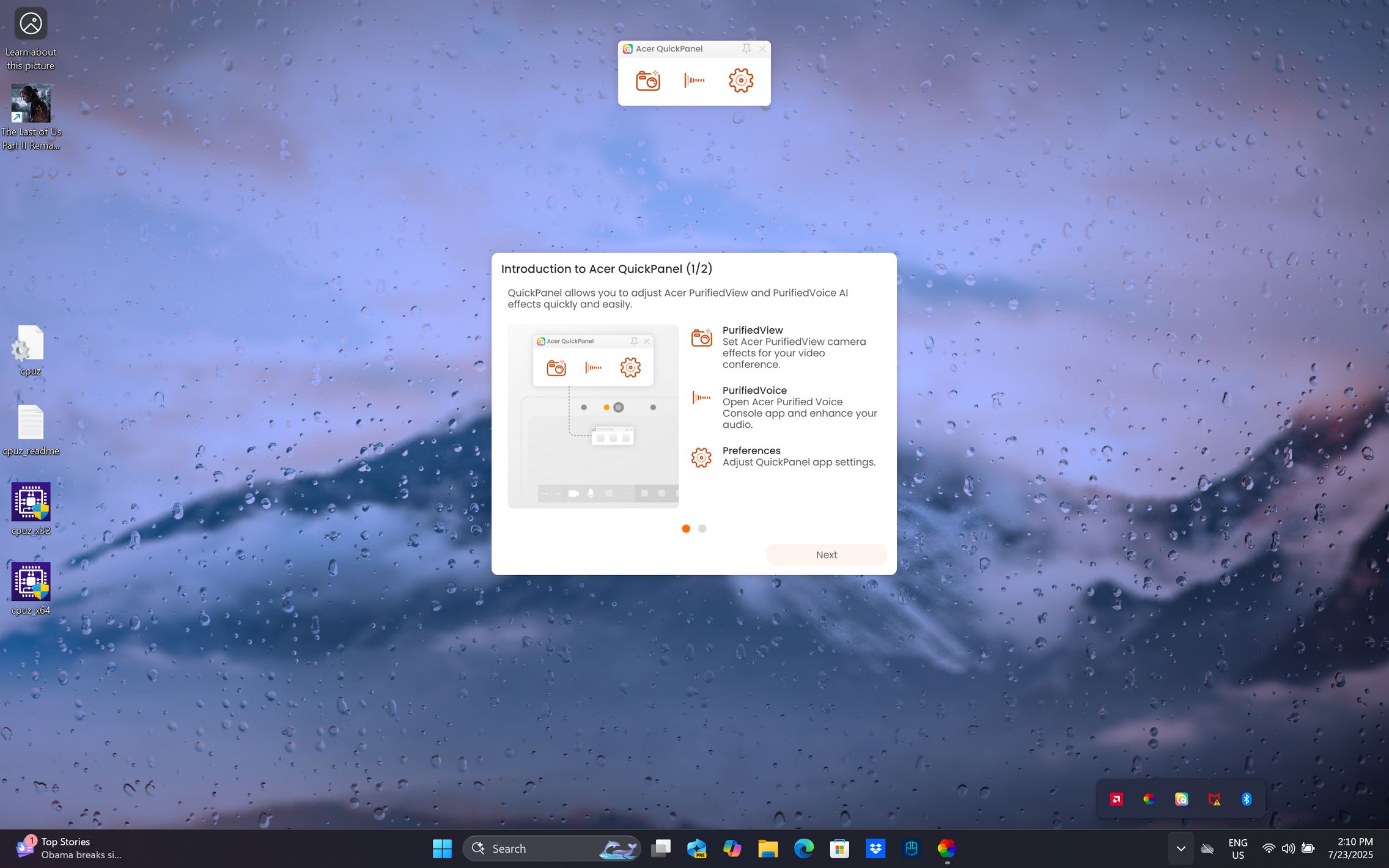Click the Preferences icon in the intro list
1389x868 pixels.
point(701,457)
